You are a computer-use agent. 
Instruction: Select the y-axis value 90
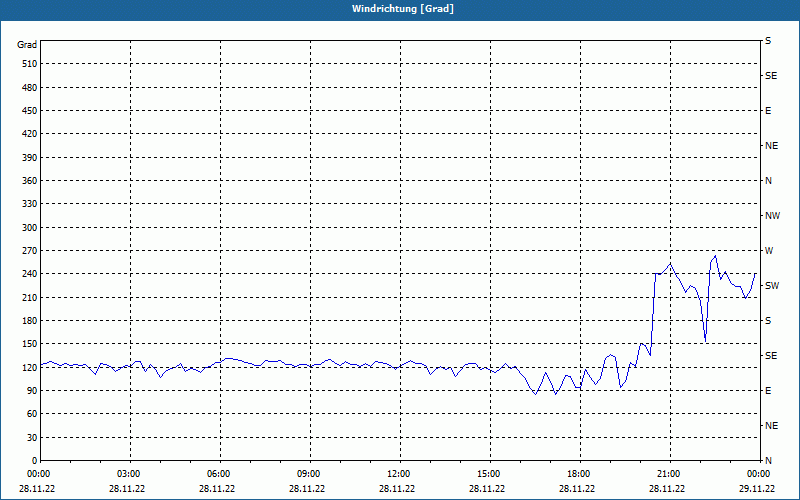tap(32, 391)
